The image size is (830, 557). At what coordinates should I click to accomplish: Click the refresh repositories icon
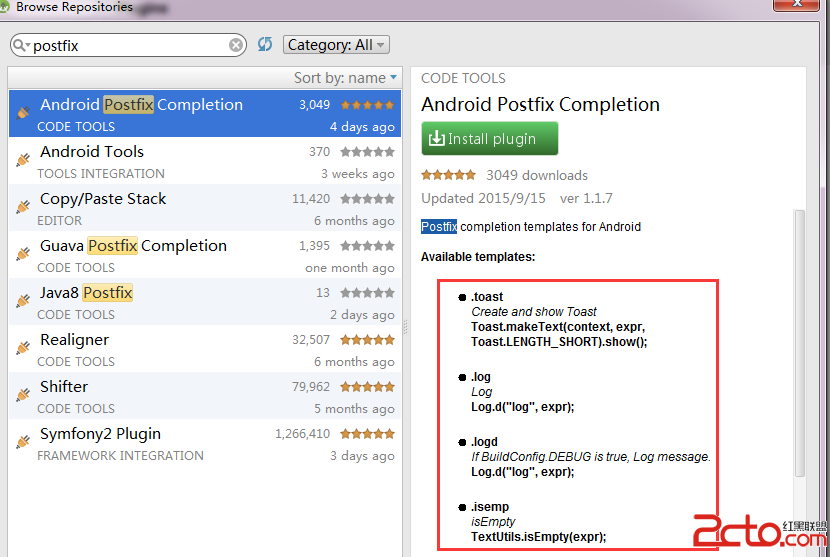pyautogui.click(x=265, y=44)
